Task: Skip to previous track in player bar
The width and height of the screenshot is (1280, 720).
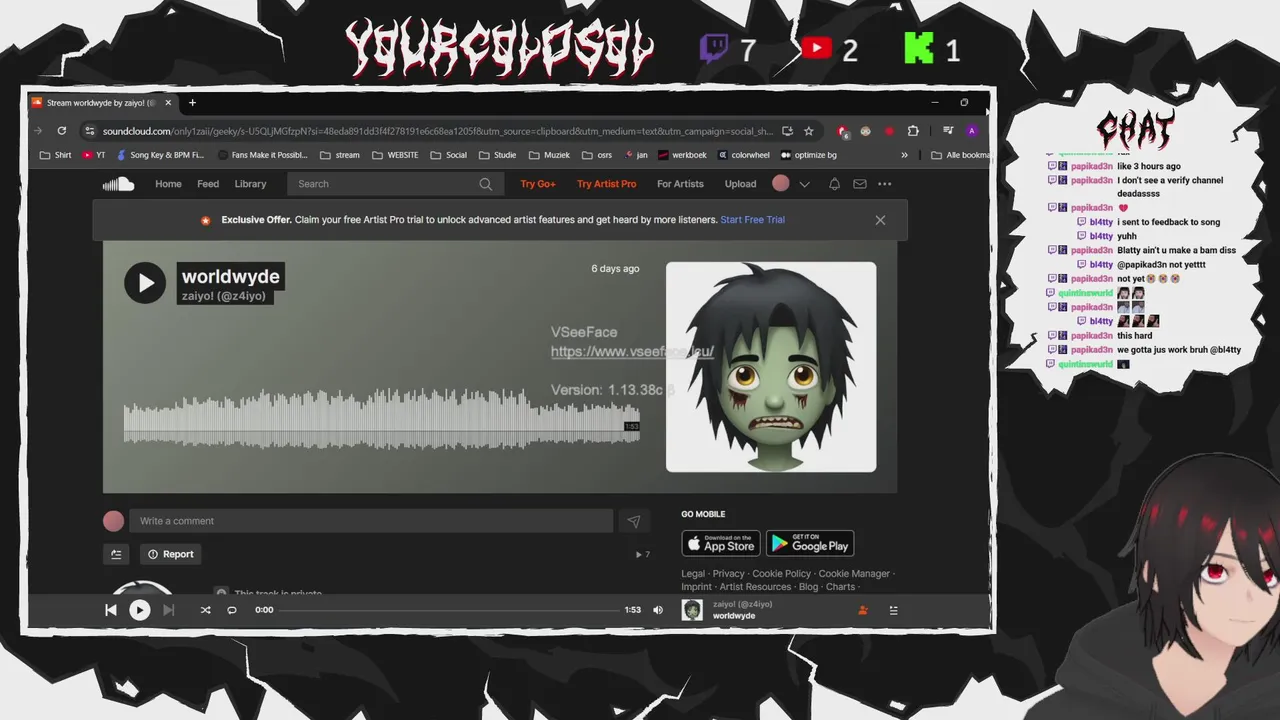Action: coord(111,610)
